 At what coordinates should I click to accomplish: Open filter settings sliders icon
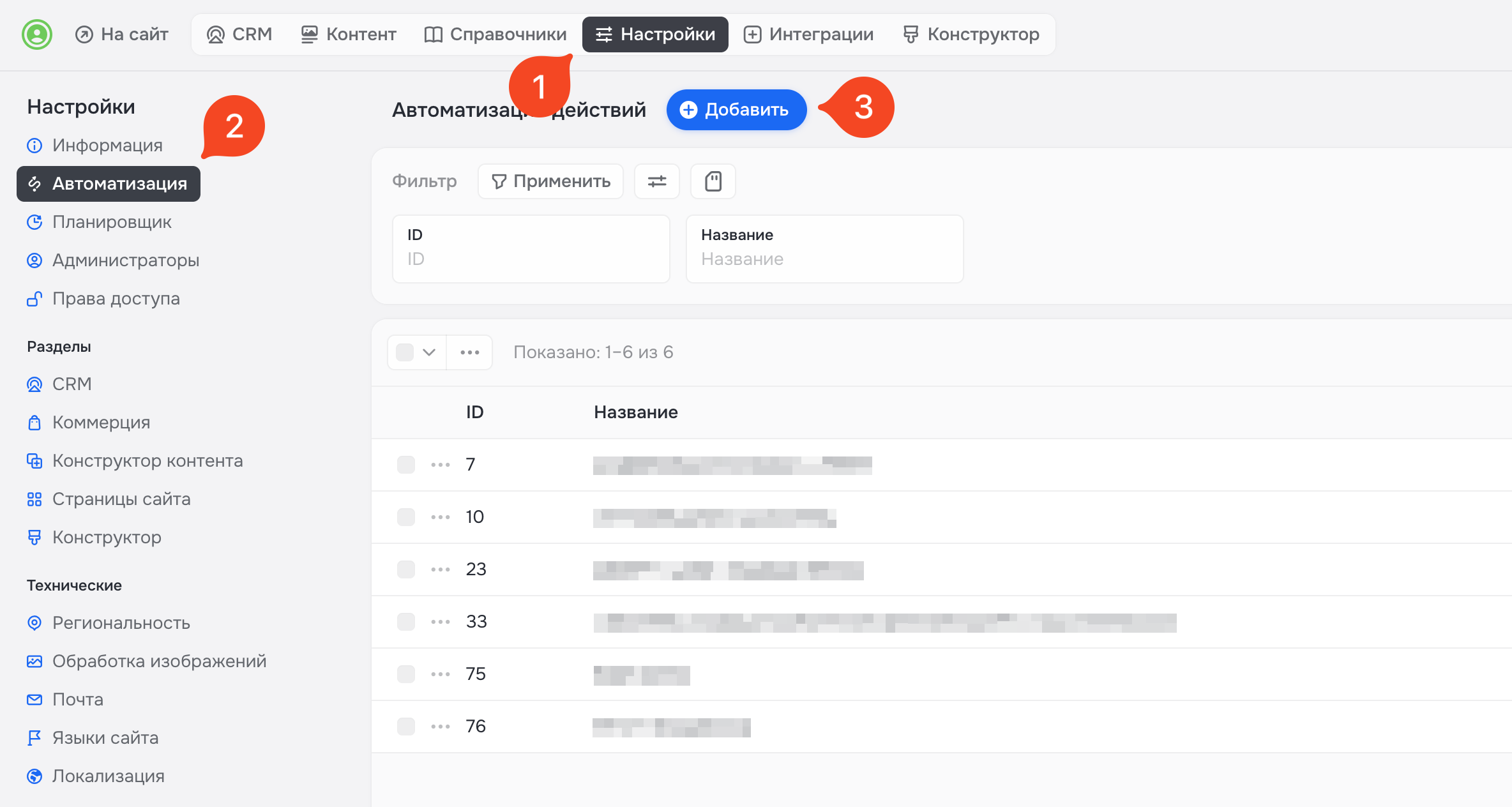click(657, 181)
